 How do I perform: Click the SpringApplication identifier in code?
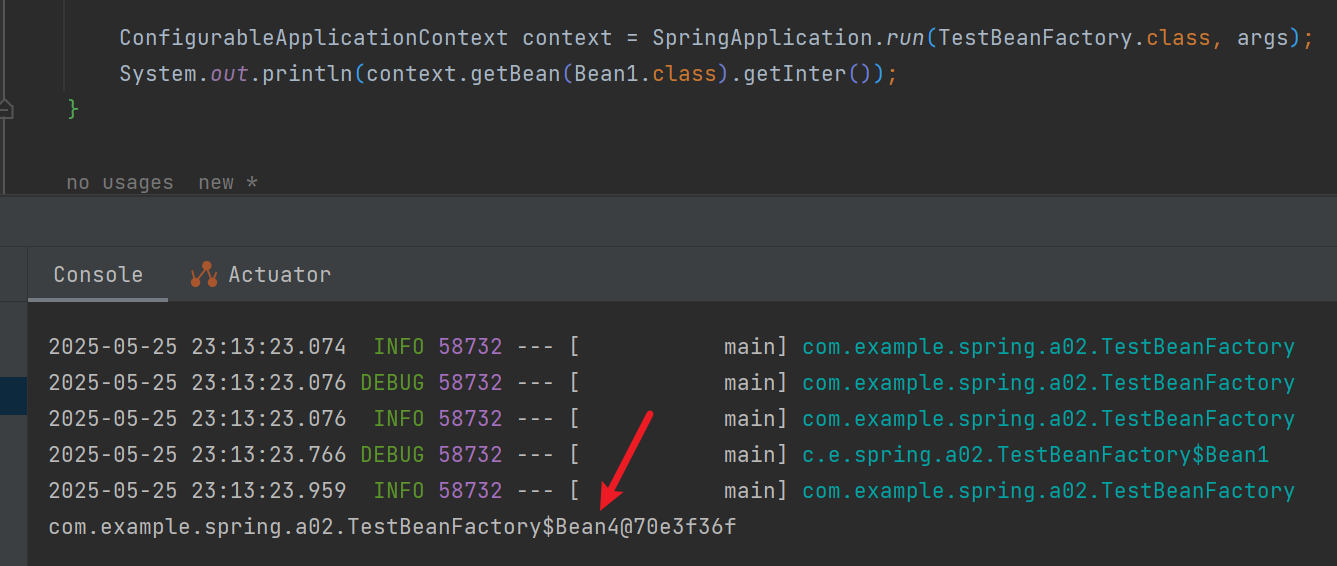pos(763,38)
